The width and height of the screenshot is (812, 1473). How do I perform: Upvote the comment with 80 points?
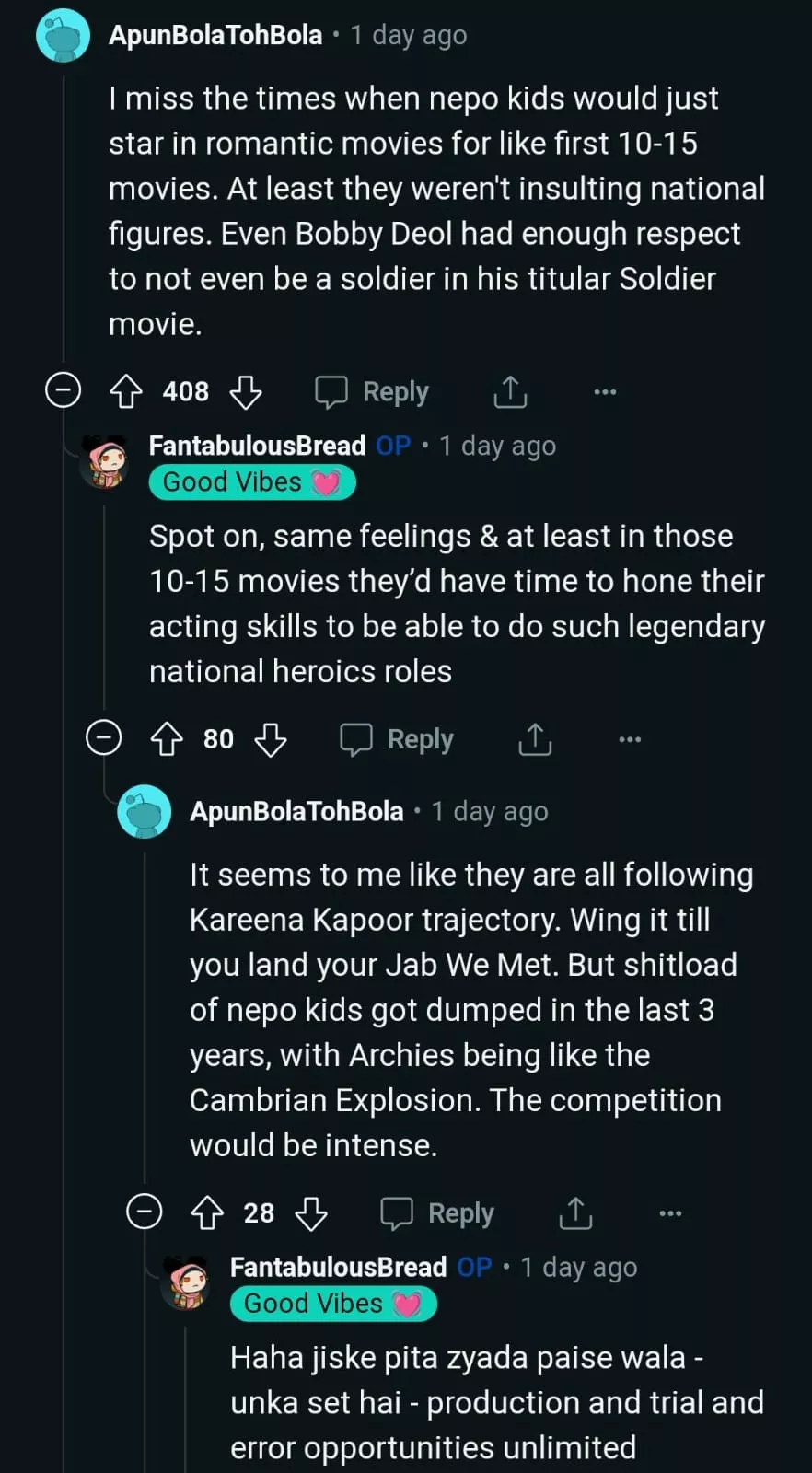coord(167,739)
